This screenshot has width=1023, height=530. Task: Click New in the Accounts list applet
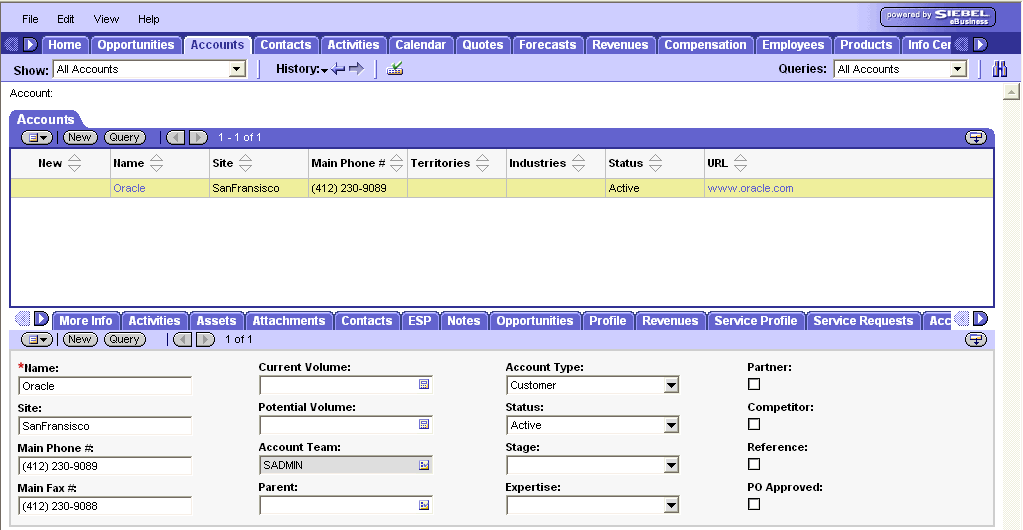(80, 137)
